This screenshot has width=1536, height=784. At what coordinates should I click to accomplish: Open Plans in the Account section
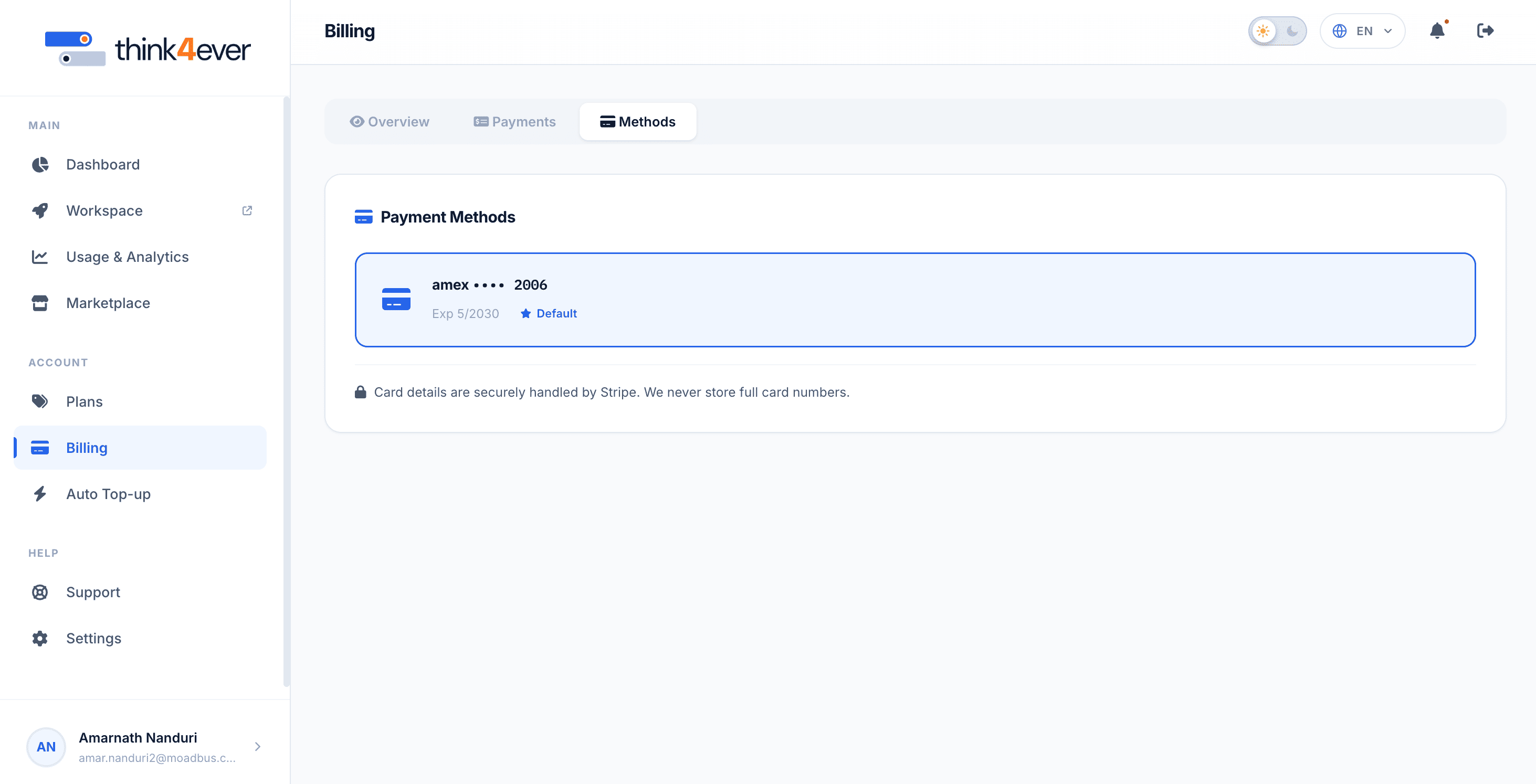[140, 401]
